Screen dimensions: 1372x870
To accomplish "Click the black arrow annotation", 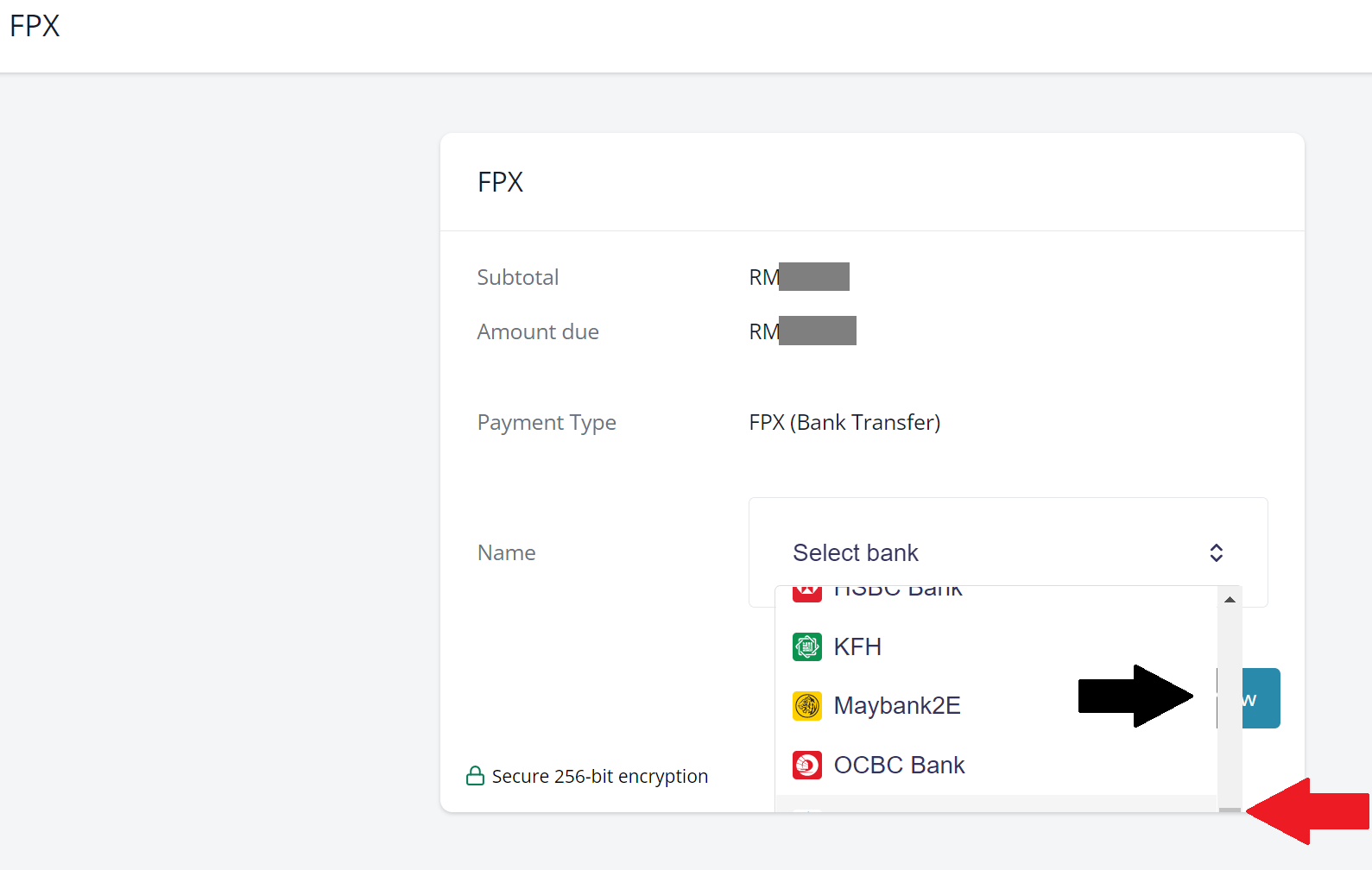I will [1135, 696].
